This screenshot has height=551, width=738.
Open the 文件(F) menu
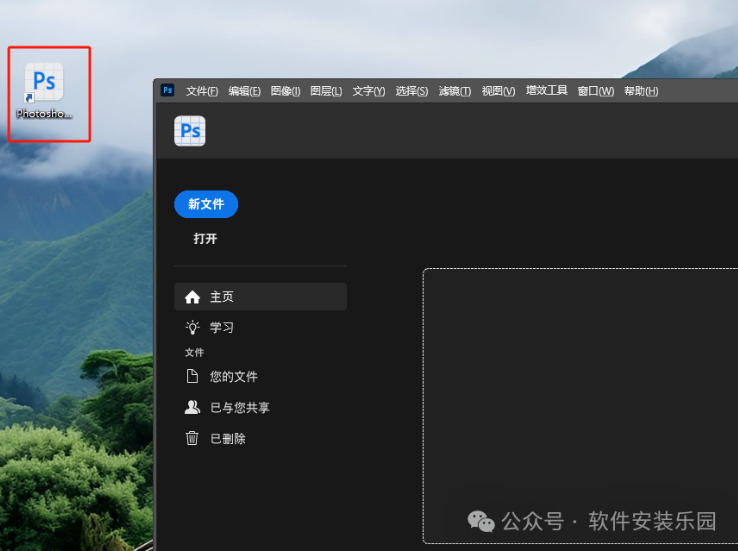(x=202, y=91)
